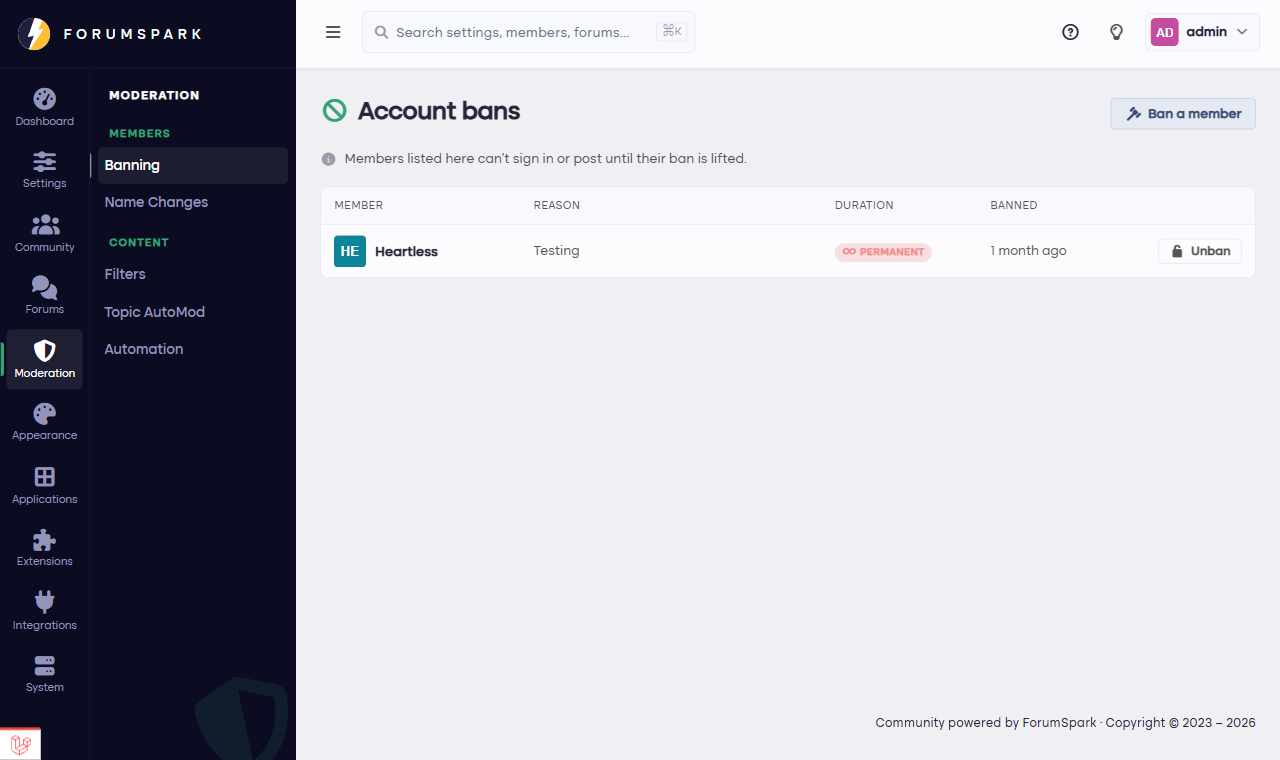Screen dimensions: 1280x760
Task: Open the Heartless member name link
Action: pos(406,251)
